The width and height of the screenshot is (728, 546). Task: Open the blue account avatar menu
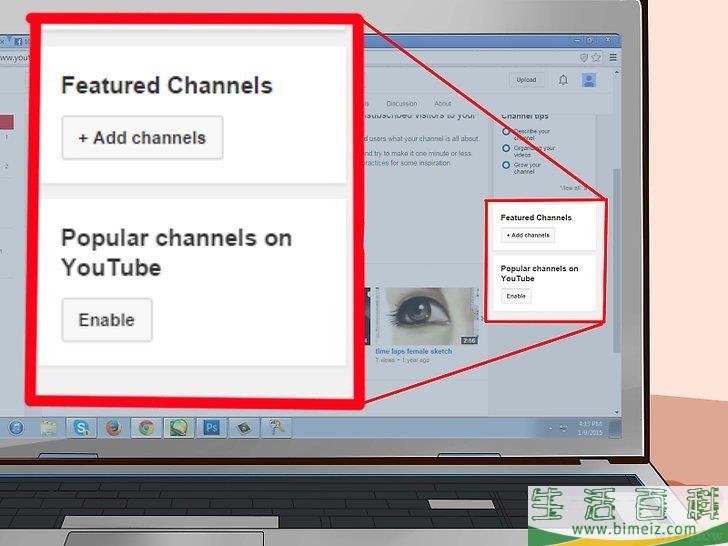coord(589,80)
